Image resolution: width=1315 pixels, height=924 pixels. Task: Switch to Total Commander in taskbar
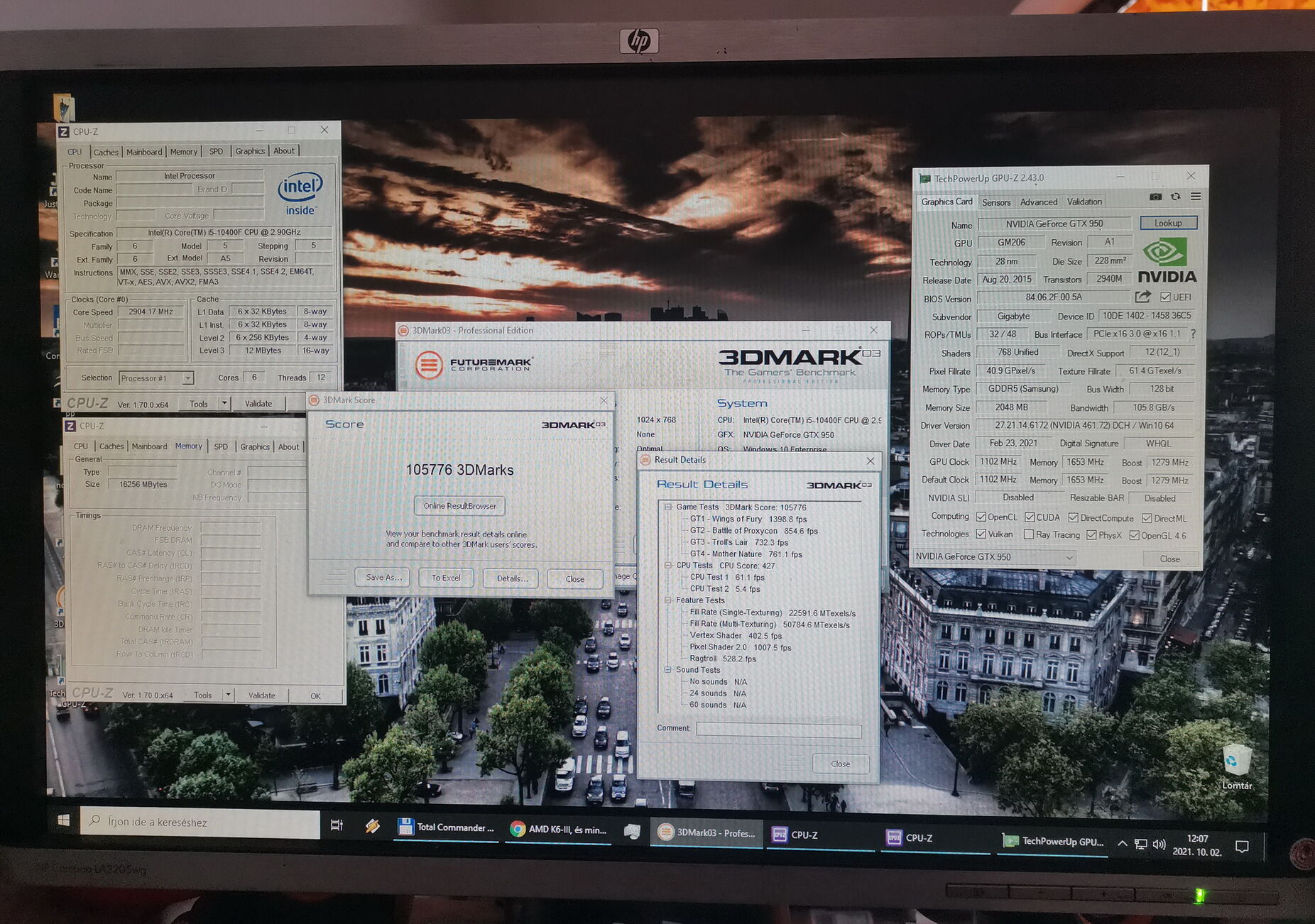point(445,827)
